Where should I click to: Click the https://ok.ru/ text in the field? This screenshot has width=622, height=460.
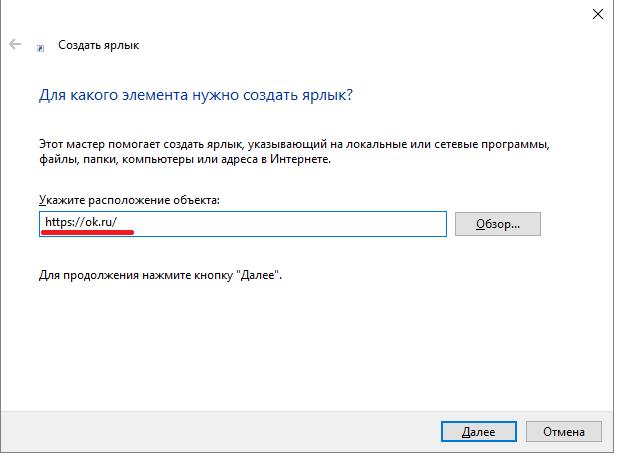pyautogui.click(x=88, y=222)
